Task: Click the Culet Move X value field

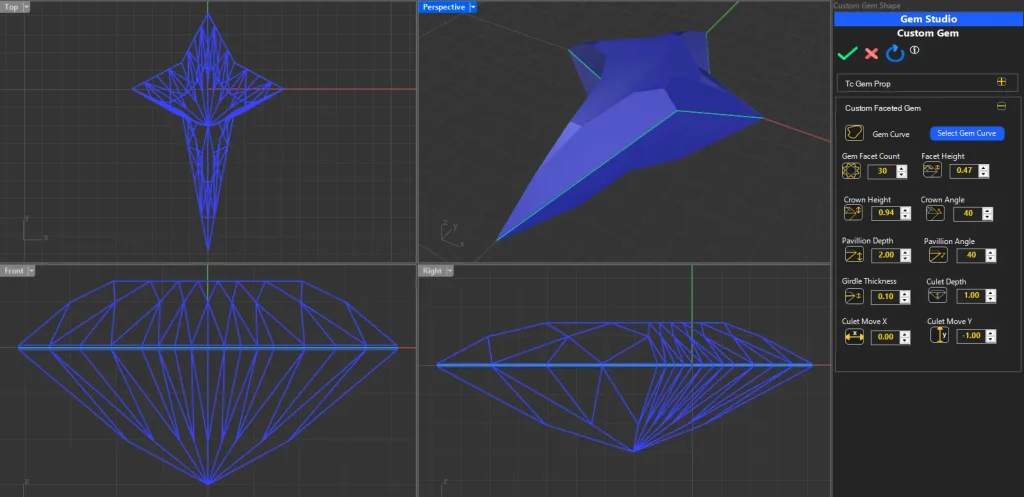Action: click(x=886, y=337)
